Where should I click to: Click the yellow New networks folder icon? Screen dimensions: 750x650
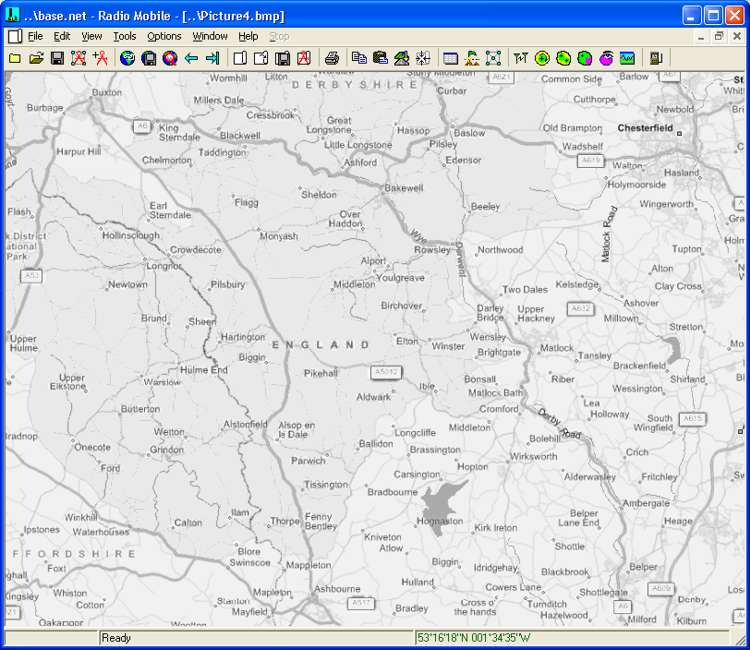[x=15, y=58]
